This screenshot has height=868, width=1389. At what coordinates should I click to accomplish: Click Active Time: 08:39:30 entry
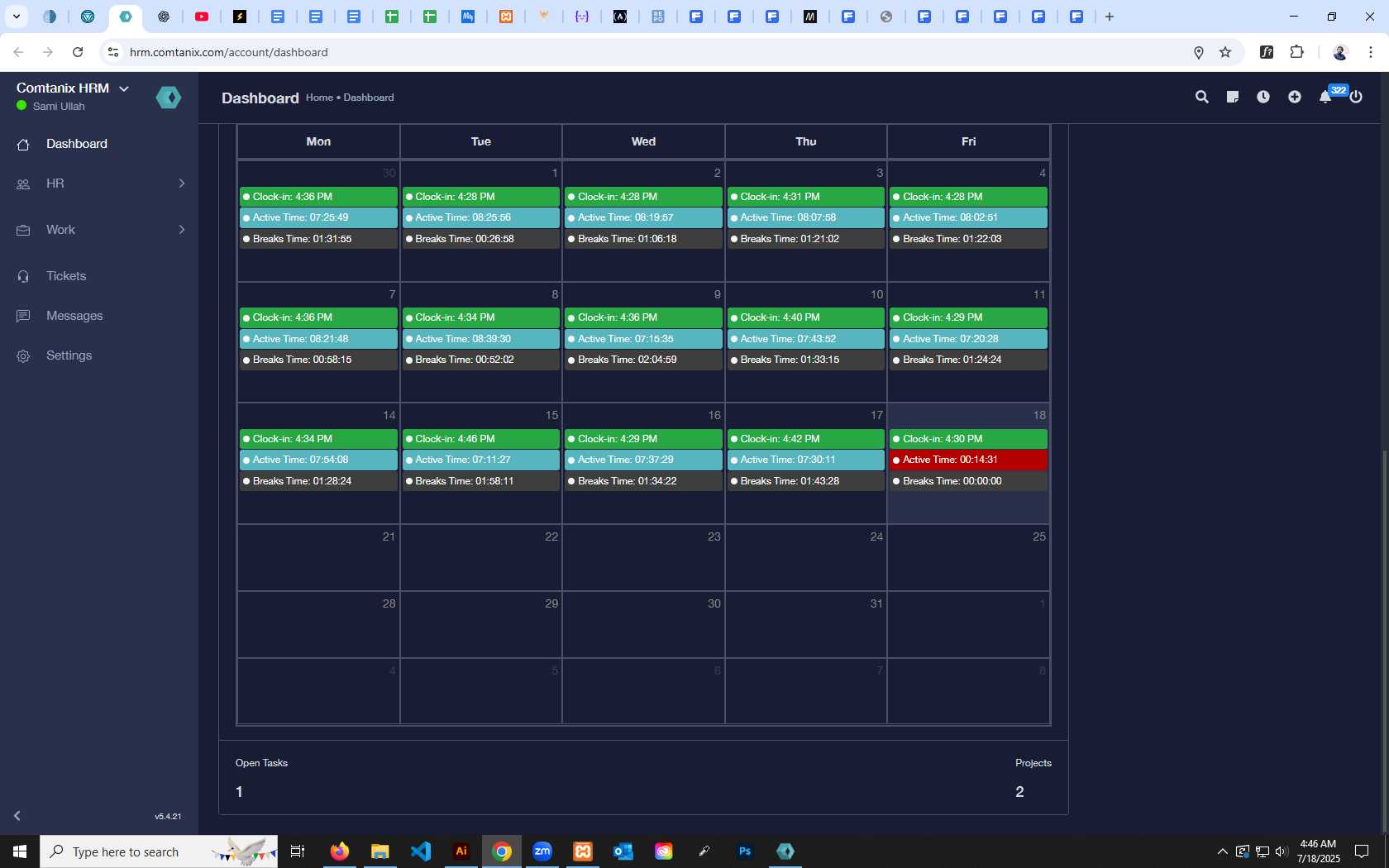pyautogui.click(x=480, y=339)
